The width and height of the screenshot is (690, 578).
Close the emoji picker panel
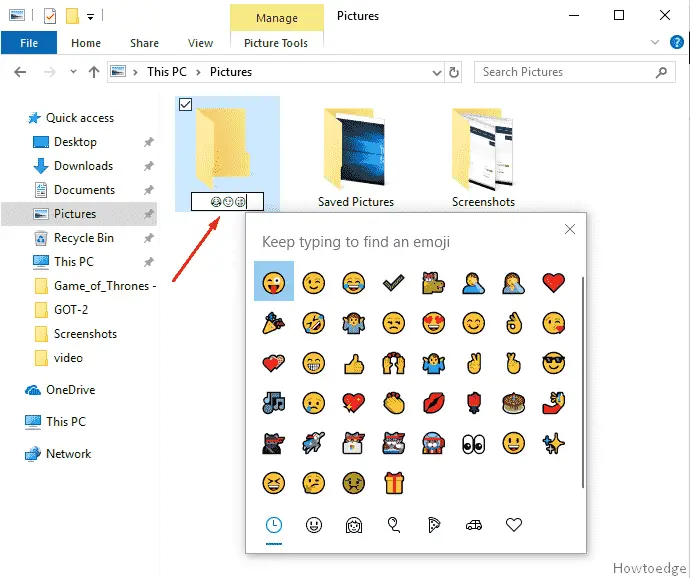pos(570,229)
